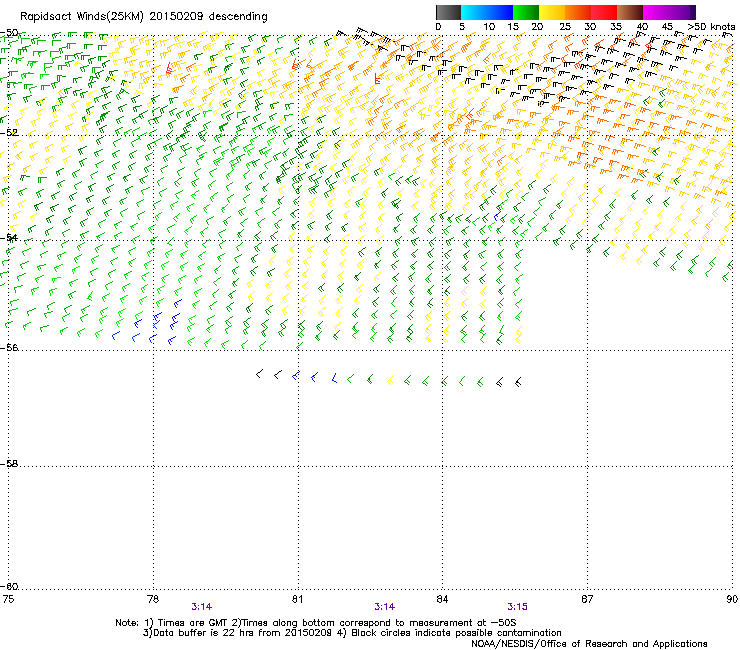Click the '-50' latitude label

9,33
